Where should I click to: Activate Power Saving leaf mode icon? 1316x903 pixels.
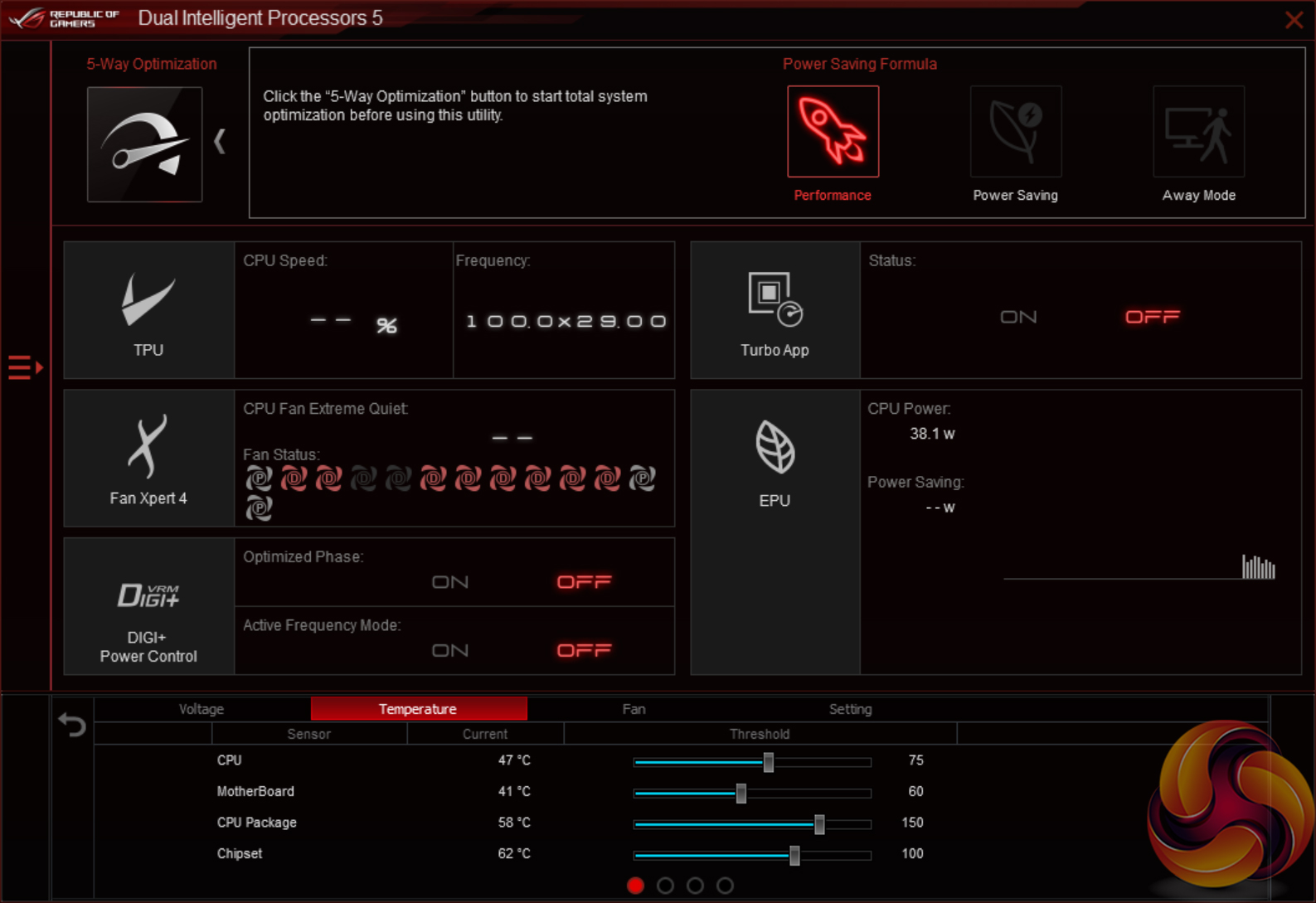click(x=1015, y=132)
